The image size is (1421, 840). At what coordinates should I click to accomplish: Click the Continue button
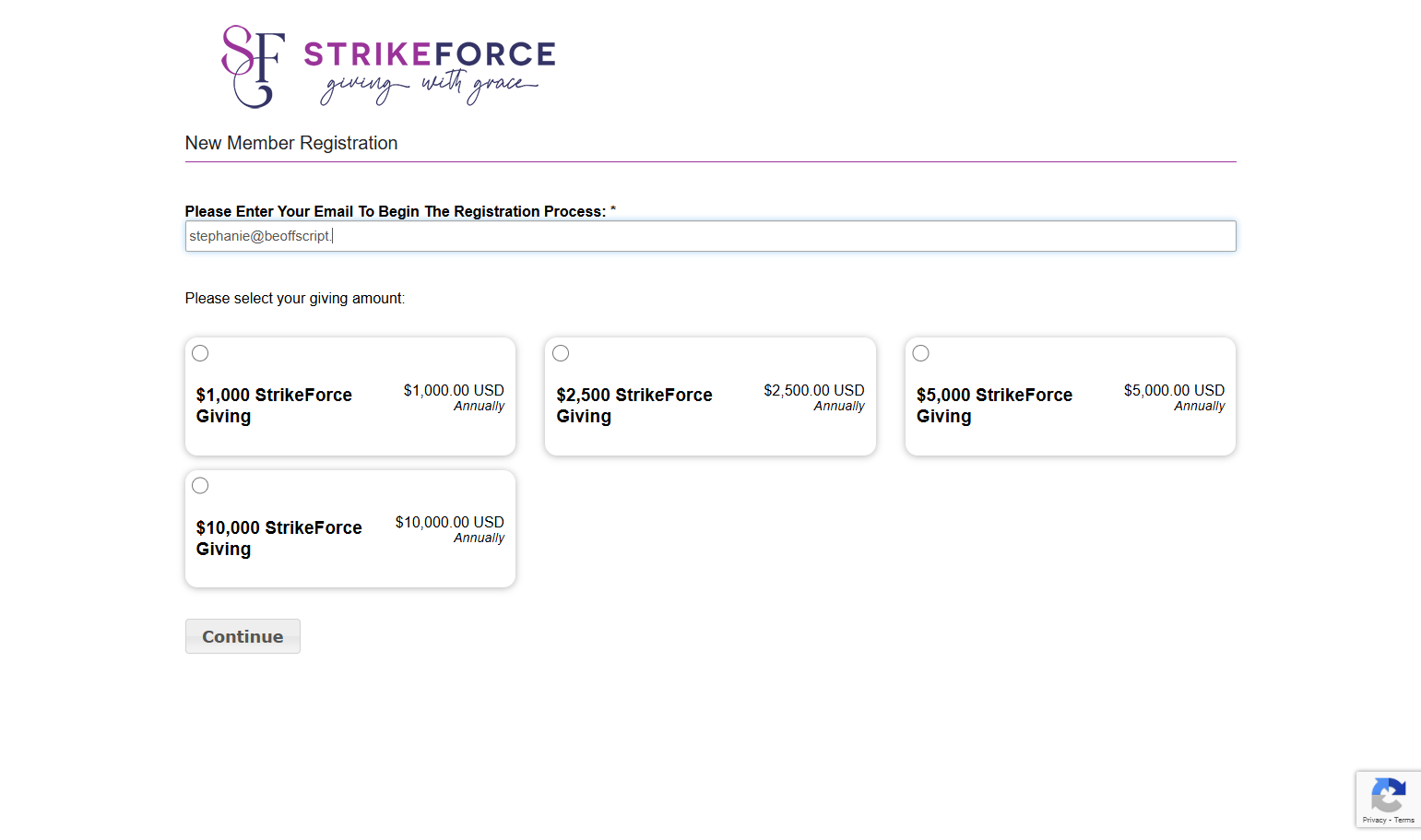click(x=243, y=636)
